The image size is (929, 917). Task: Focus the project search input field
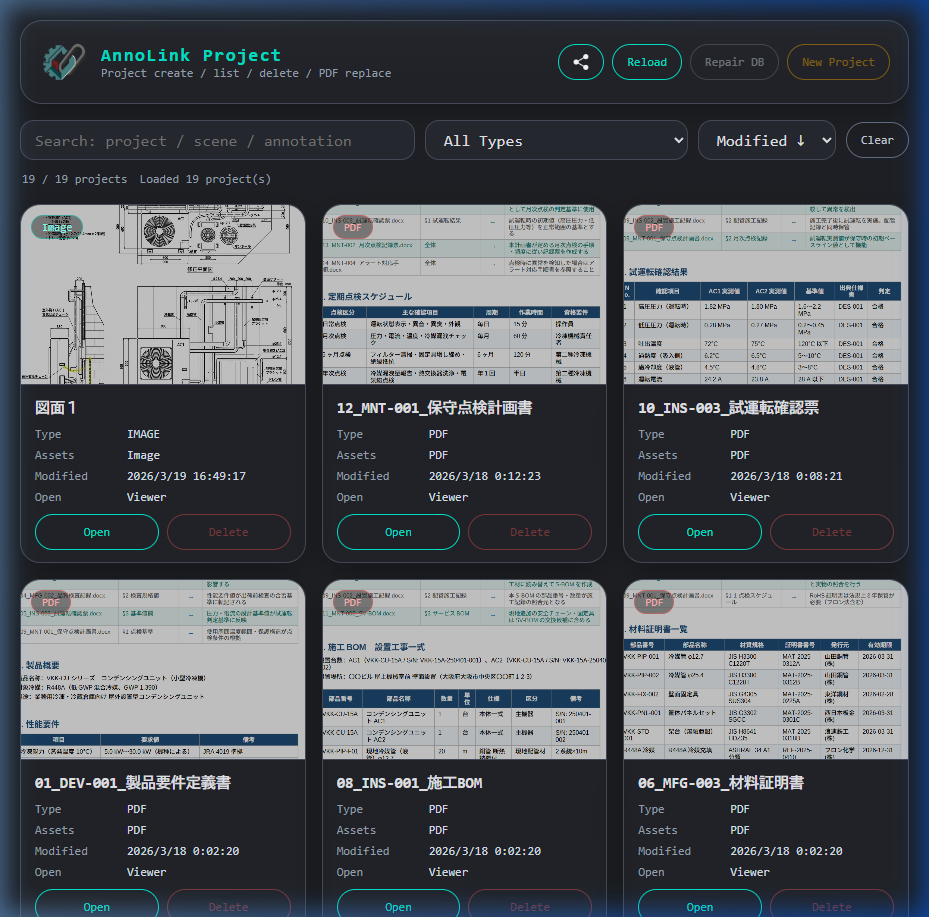pos(217,141)
